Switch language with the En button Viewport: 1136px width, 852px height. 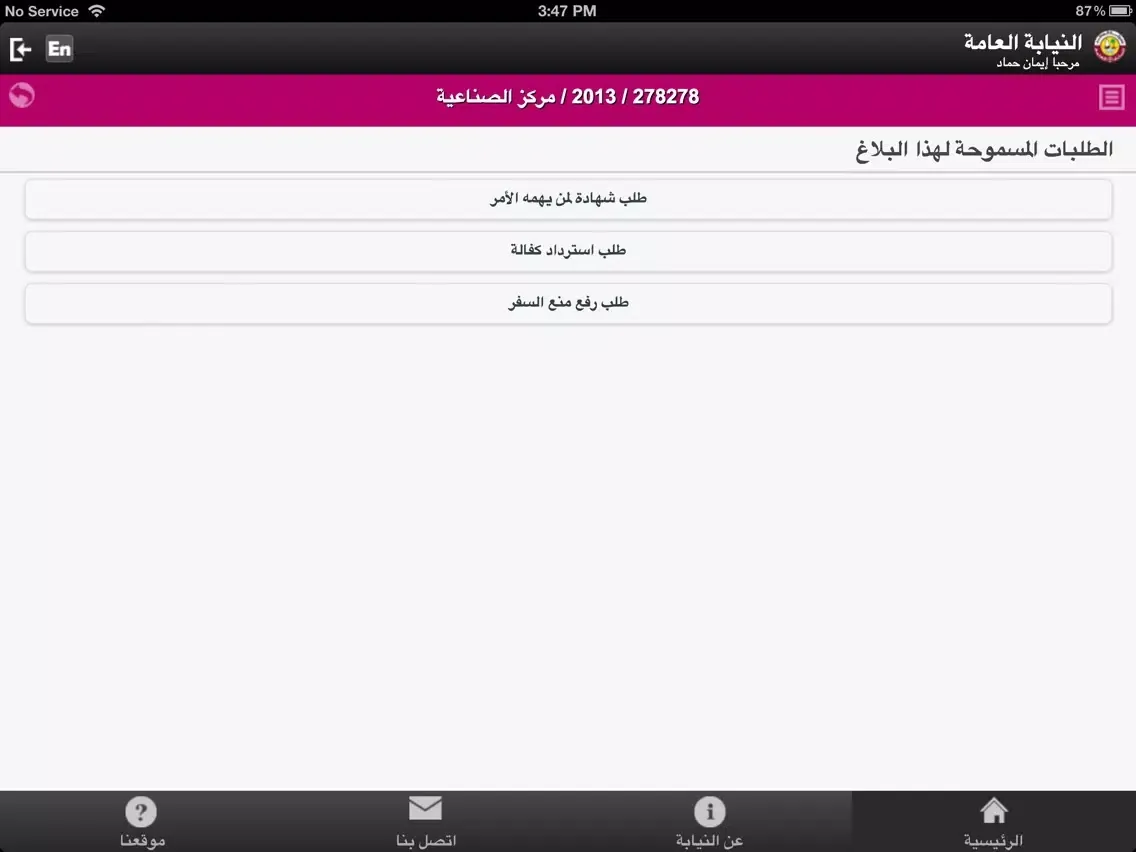point(59,49)
